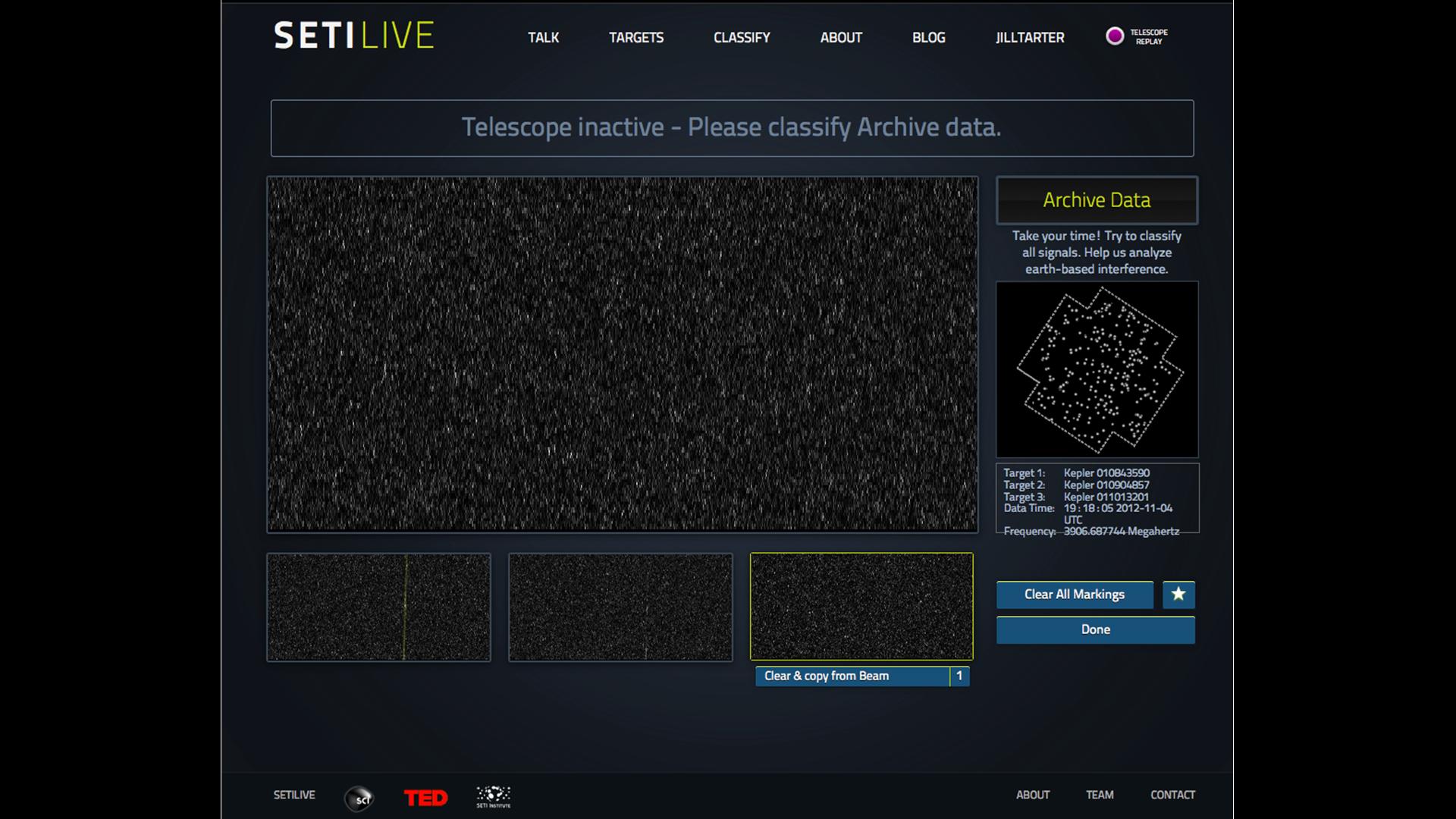Open the TALK menu item
Screen dimensions: 1456x819
(x=543, y=37)
